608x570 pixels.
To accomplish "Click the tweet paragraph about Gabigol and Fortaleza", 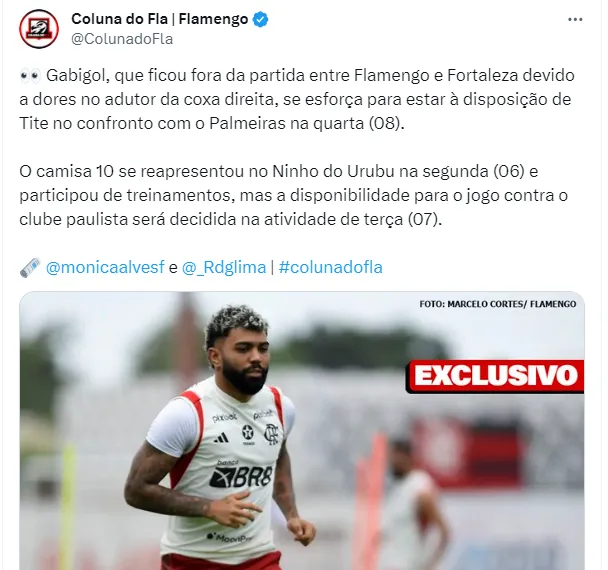I will [297, 100].
